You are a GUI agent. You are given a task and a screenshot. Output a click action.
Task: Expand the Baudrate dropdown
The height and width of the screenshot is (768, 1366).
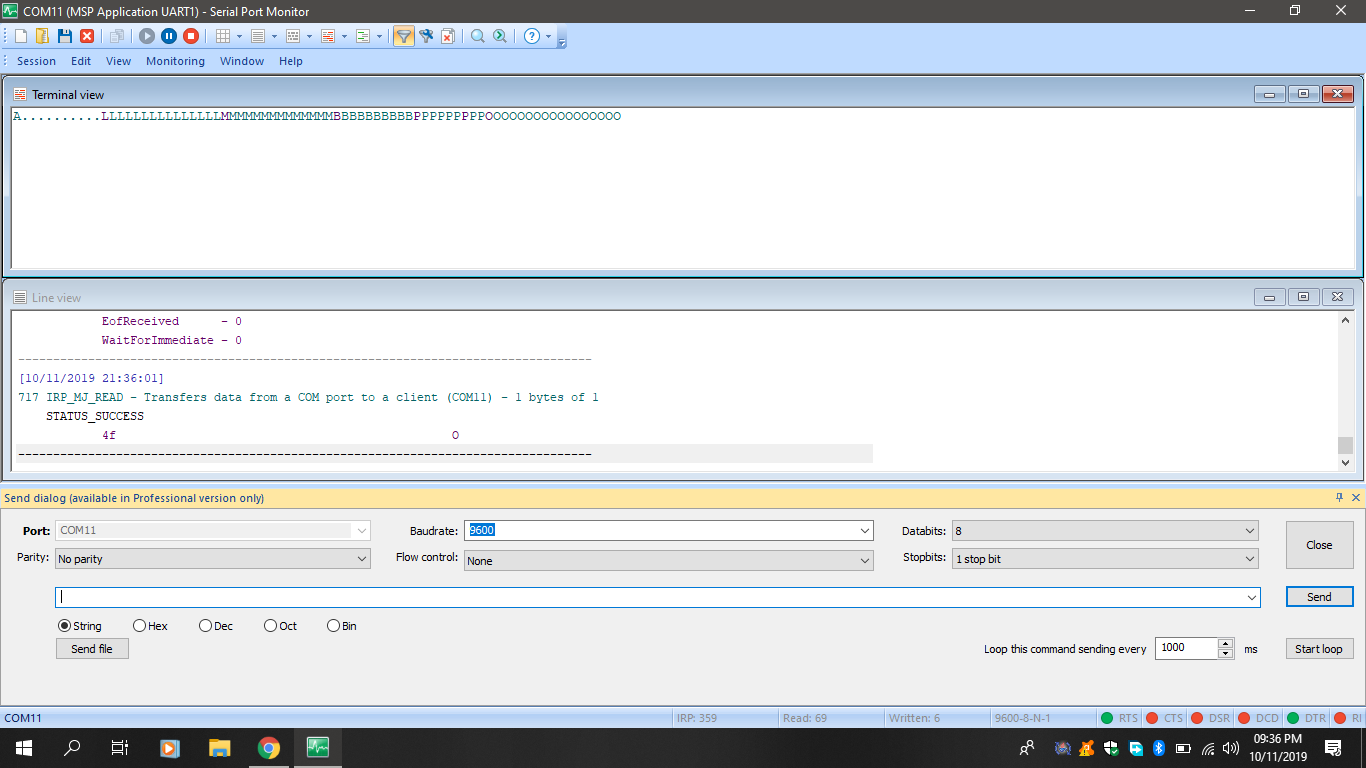(x=864, y=531)
